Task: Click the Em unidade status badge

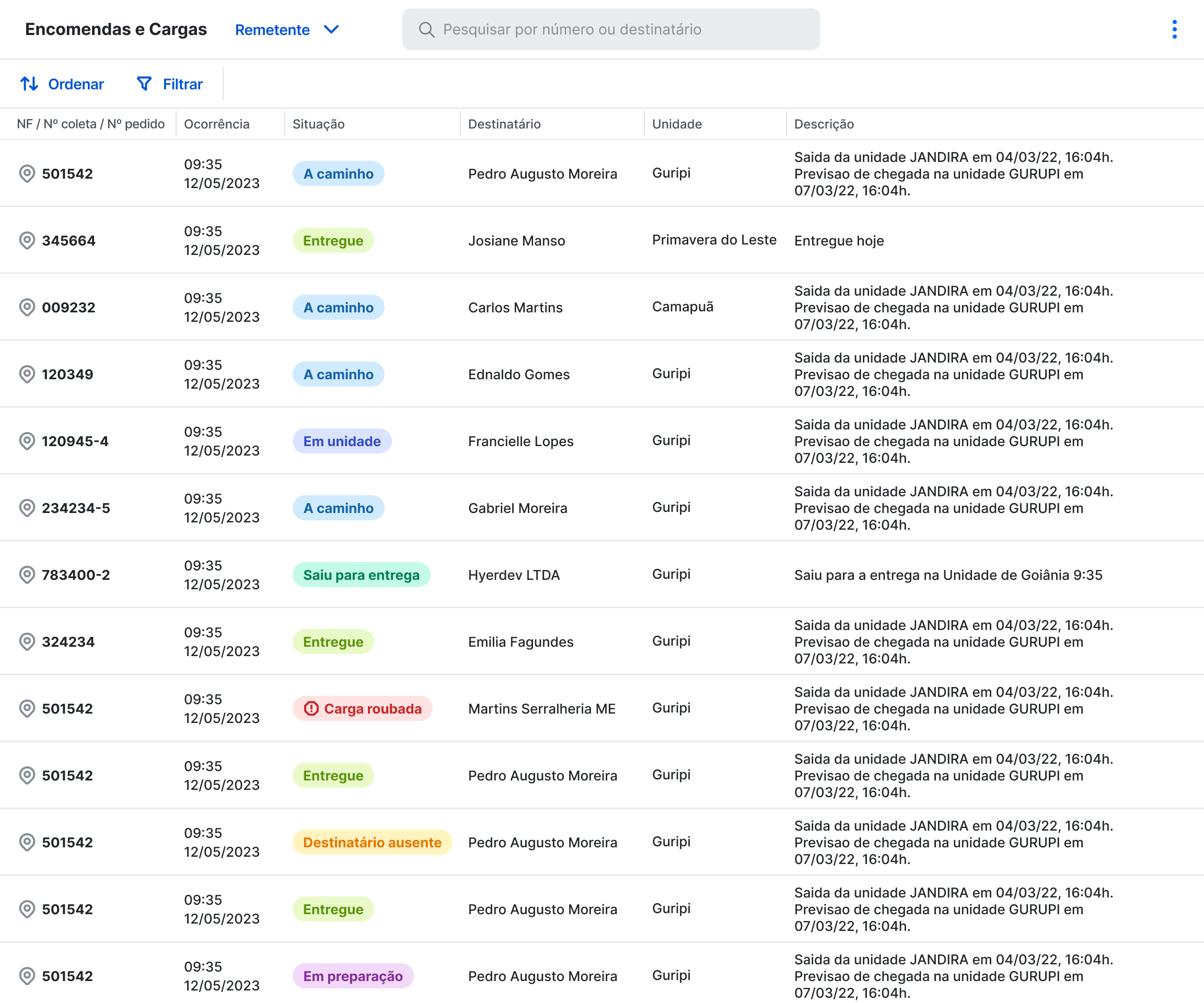Action: (x=342, y=441)
